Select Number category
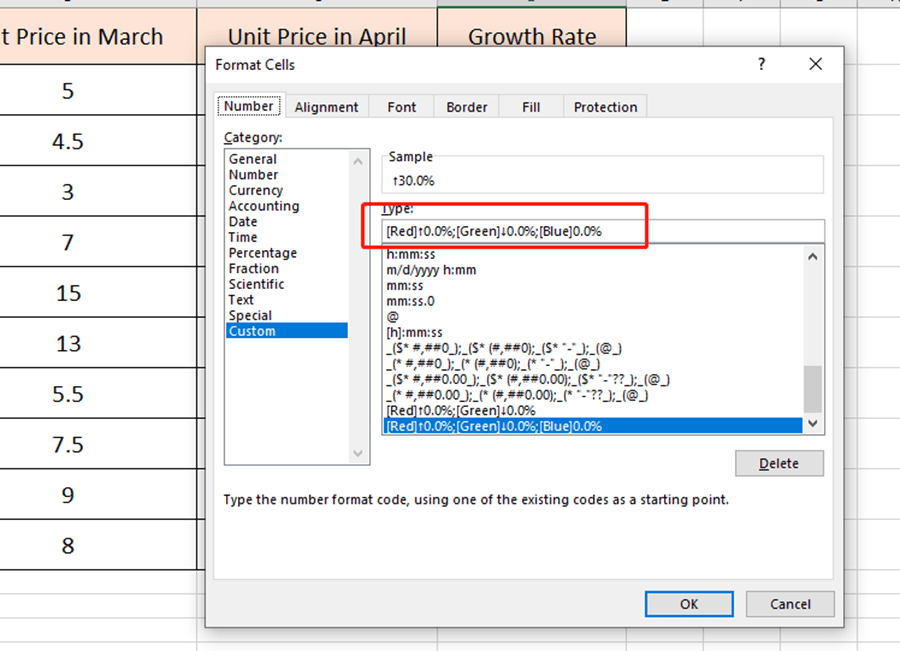Viewport: 900px width, 651px height. click(286, 175)
